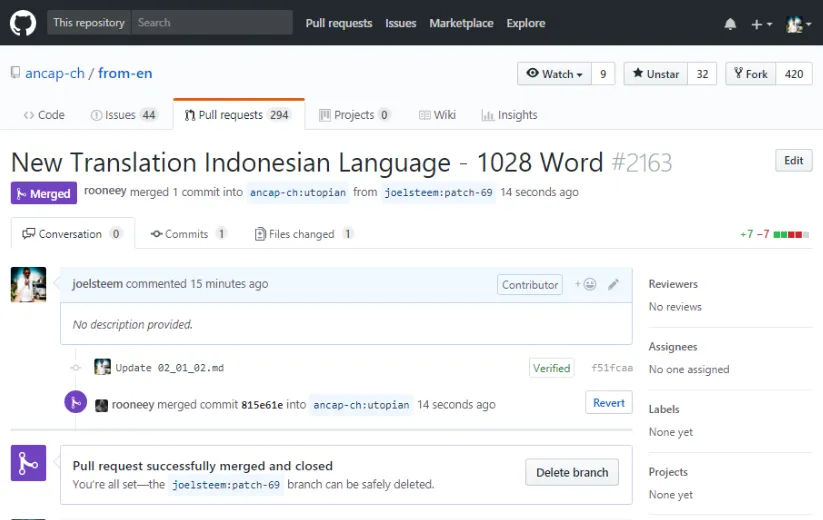Click the No one assigned text
This screenshot has height=520, width=823.
tap(689, 369)
